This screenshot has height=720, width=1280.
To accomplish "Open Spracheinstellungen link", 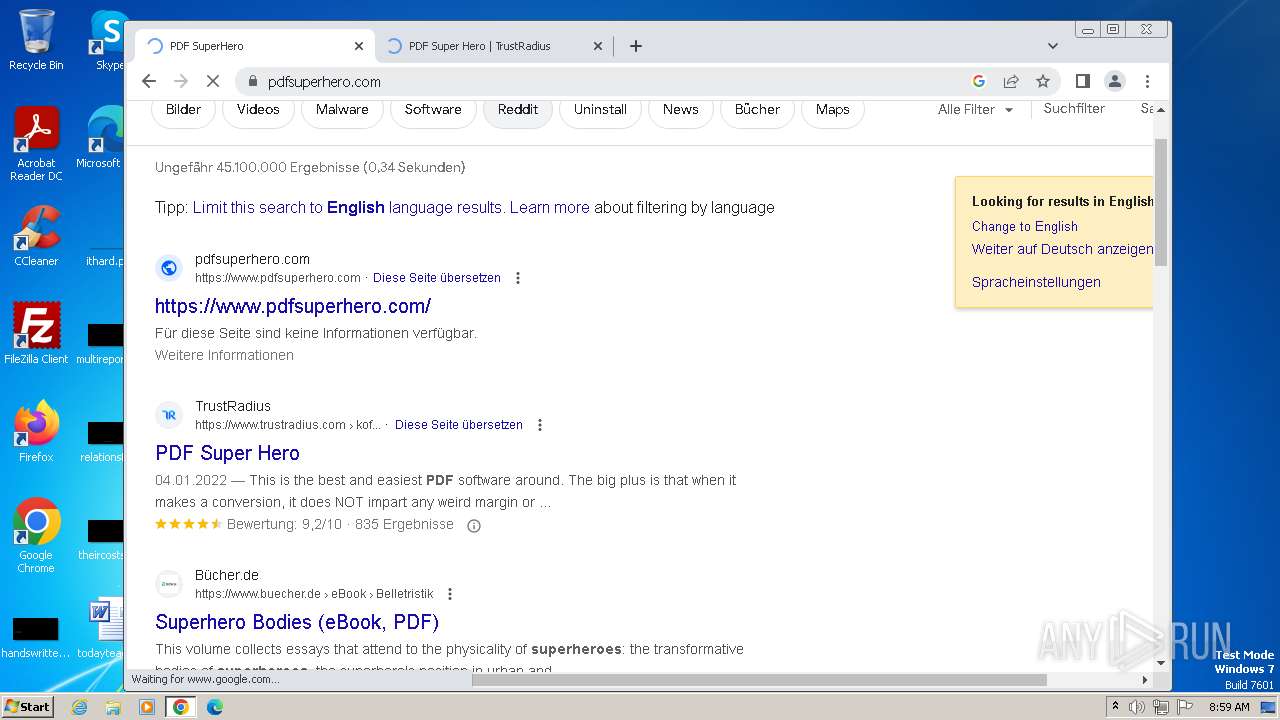I will (x=1036, y=282).
